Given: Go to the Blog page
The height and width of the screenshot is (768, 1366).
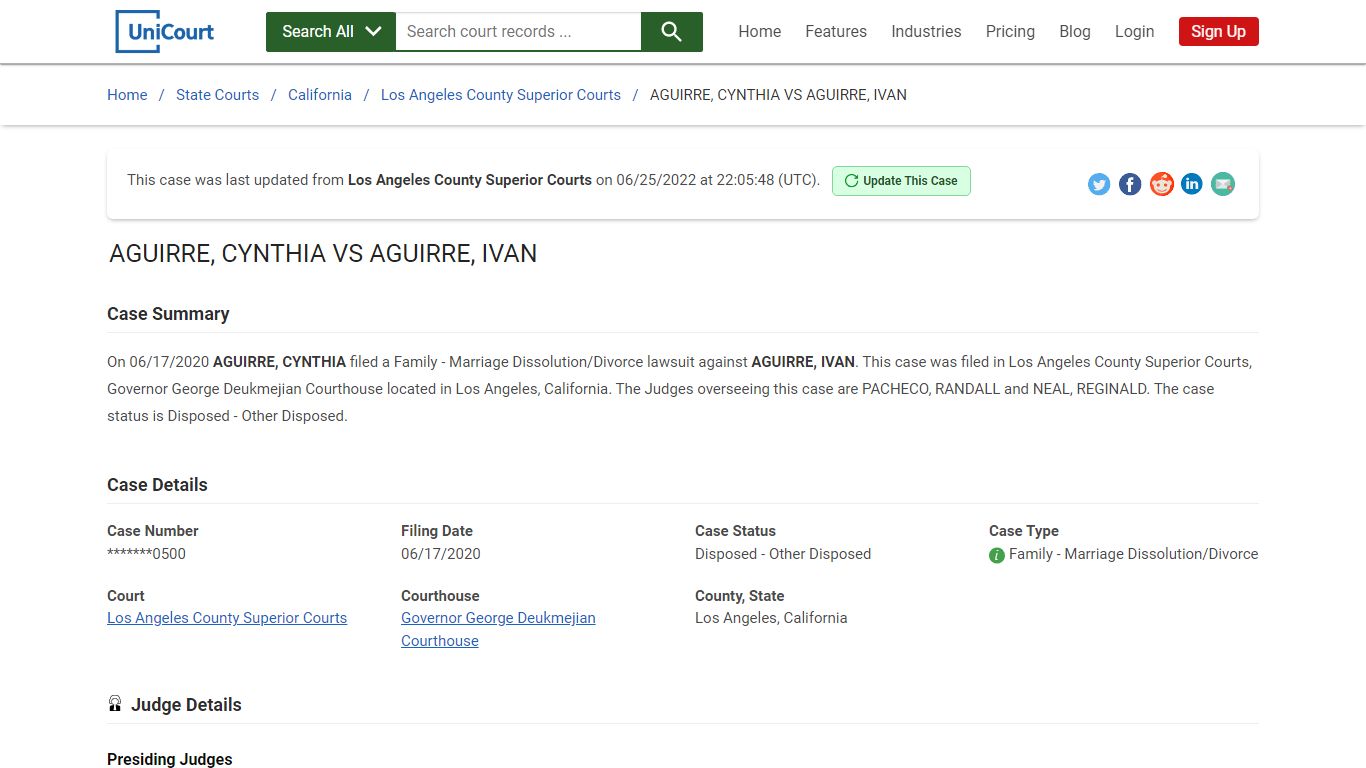Looking at the screenshot, I should [1075, 31].
